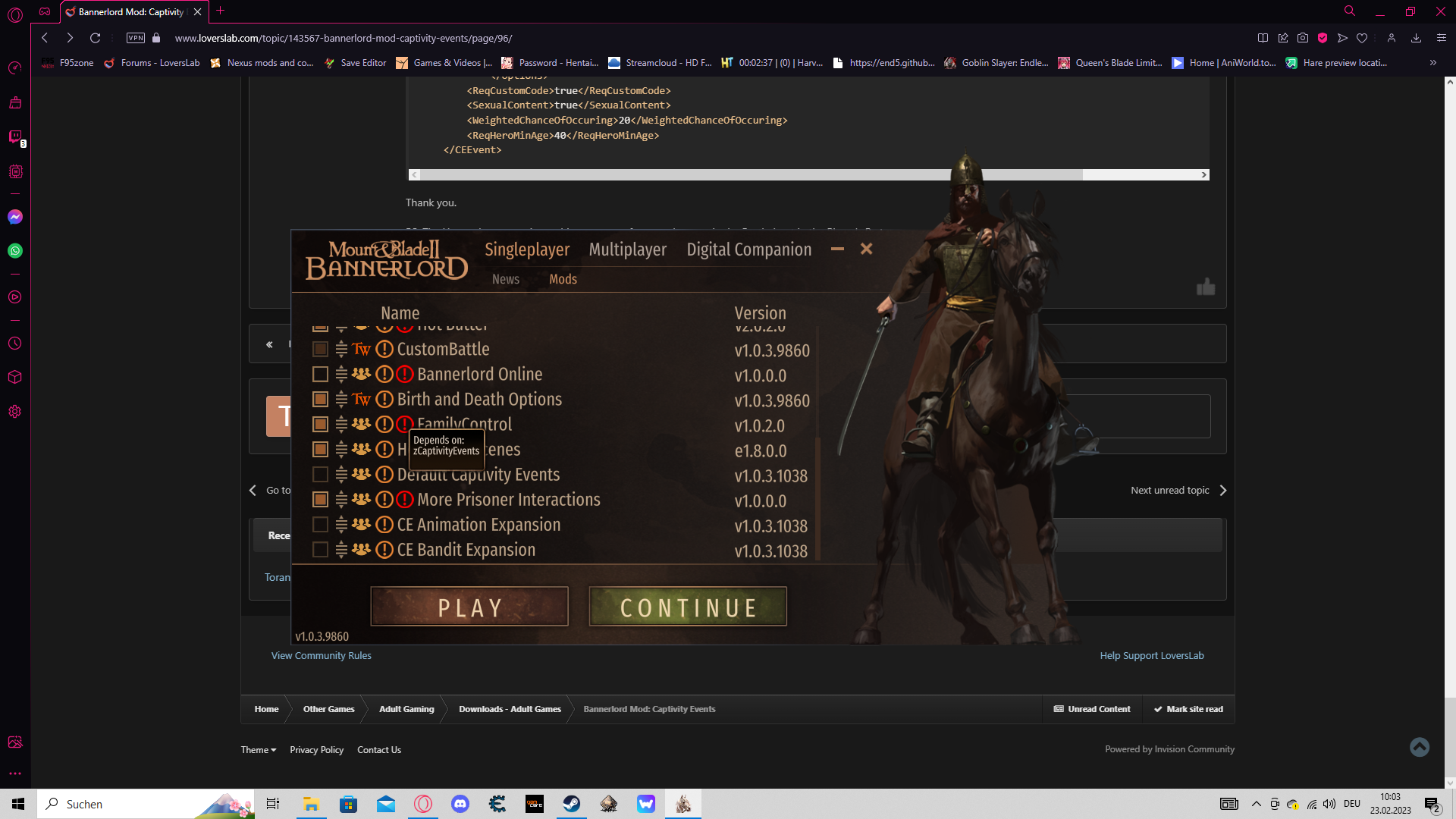Launch Bannerlord from the taskbar
Screen dimensions: 1456x819
[682, 803]
